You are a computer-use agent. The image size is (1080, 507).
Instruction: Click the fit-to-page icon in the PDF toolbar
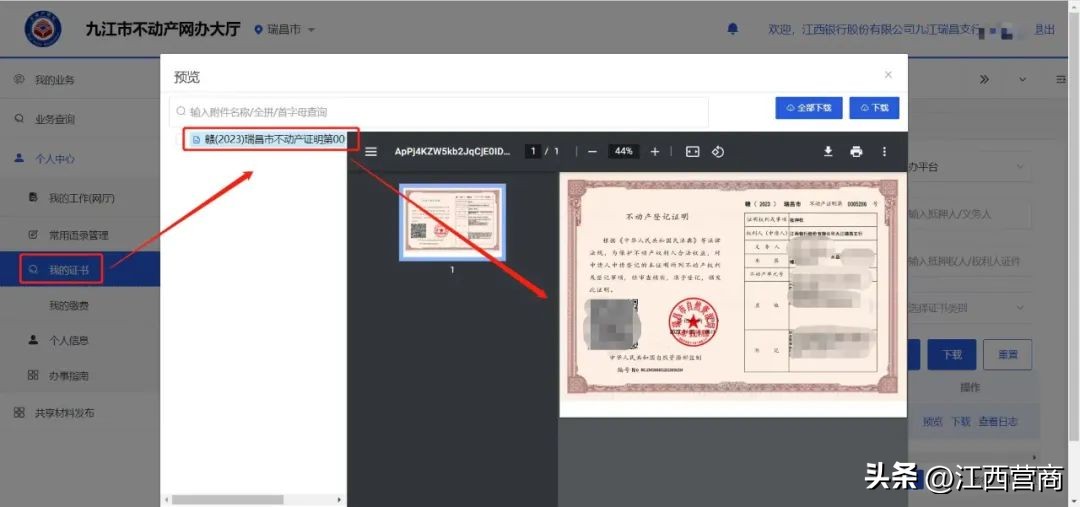692,152
